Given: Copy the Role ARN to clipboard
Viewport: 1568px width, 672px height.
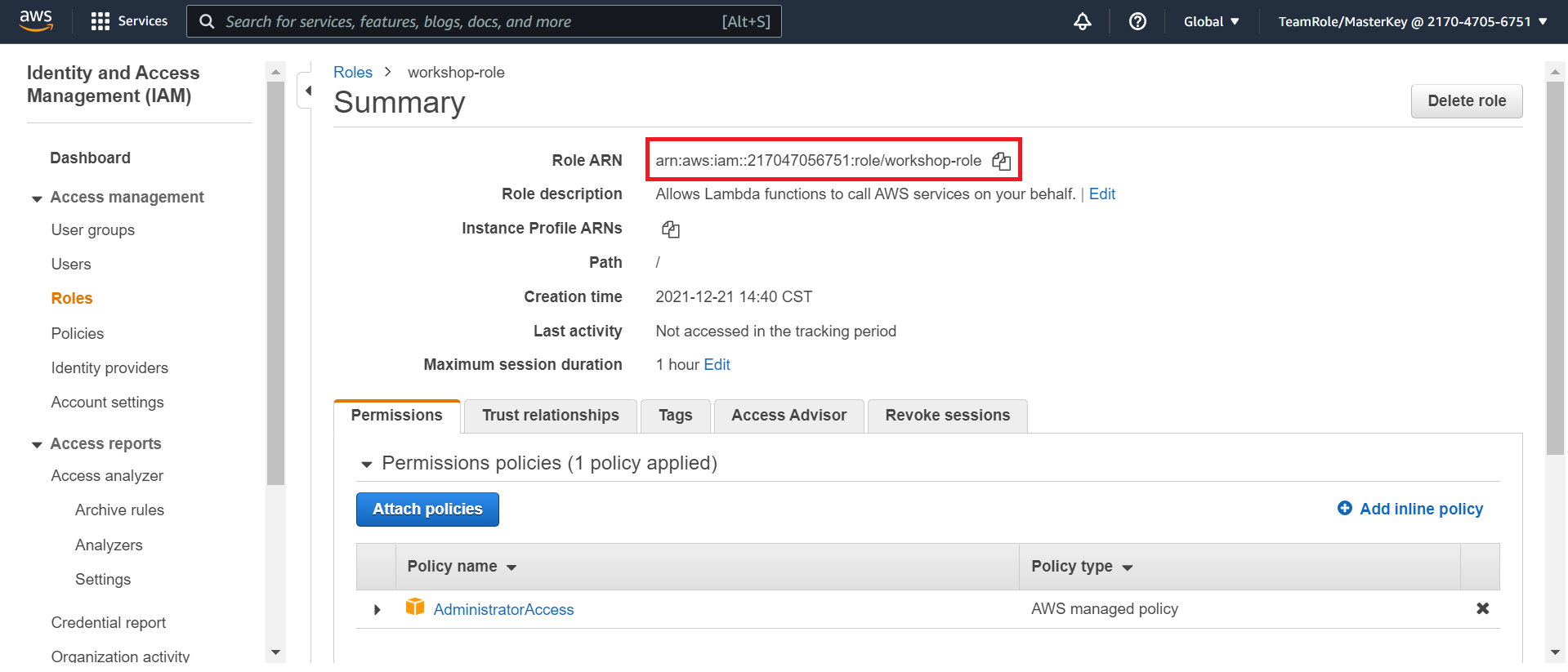Looking at the screenshot, I should 1002,161.
